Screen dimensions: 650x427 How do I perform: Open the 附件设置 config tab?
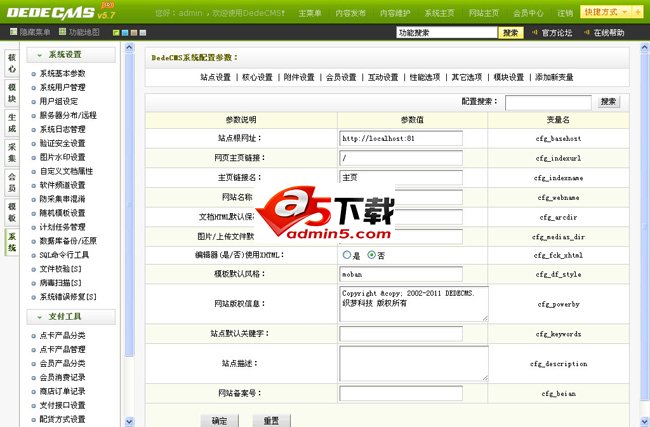pos(299,77)
